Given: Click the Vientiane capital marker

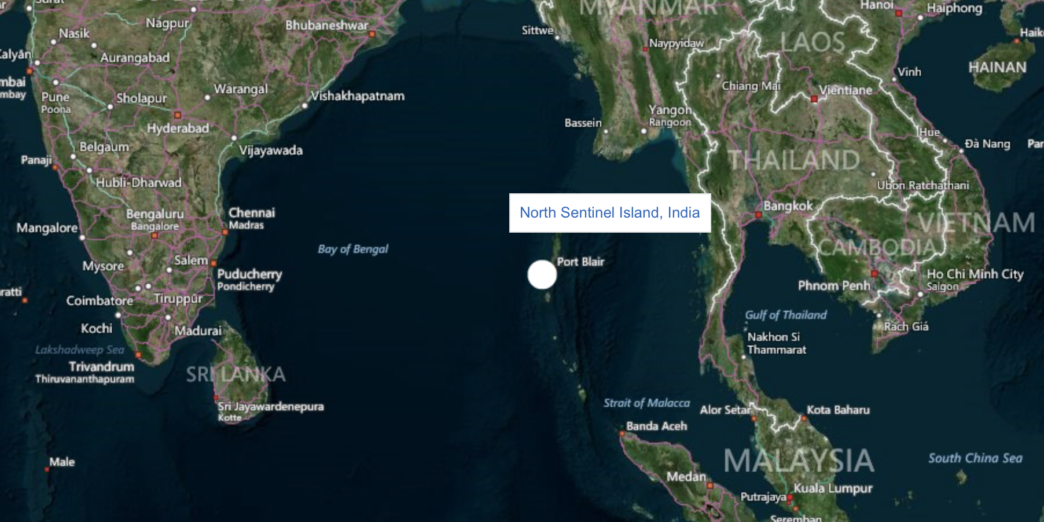Looking at the screenshot, I should click(814, 99).
